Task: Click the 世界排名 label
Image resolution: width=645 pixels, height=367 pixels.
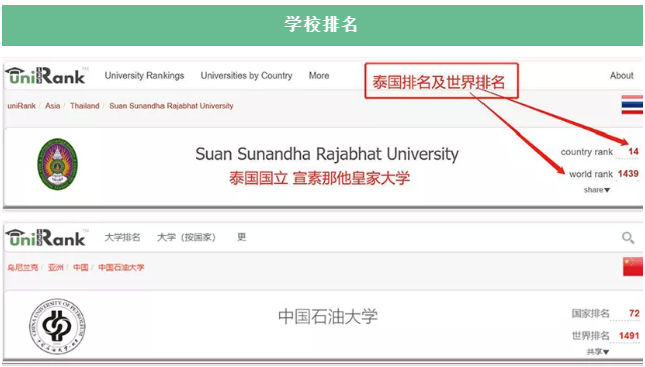Action: tap(591, 336)
